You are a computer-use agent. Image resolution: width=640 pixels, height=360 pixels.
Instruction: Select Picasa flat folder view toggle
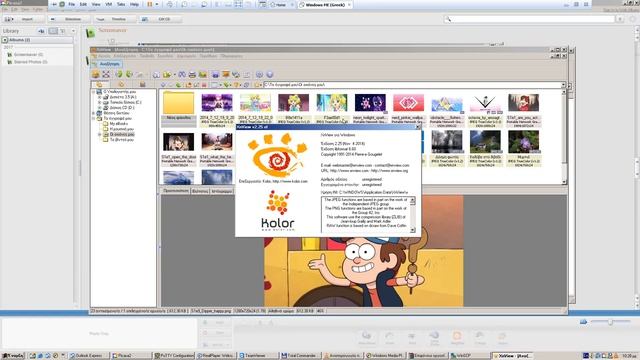53,31
